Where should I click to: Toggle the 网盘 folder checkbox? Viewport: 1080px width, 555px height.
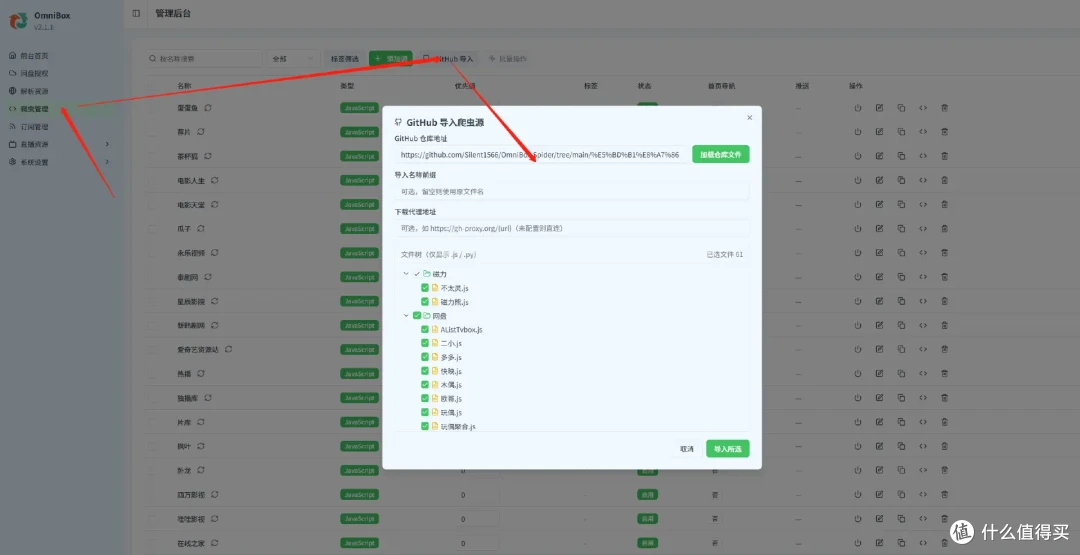(x=417, y=315)
